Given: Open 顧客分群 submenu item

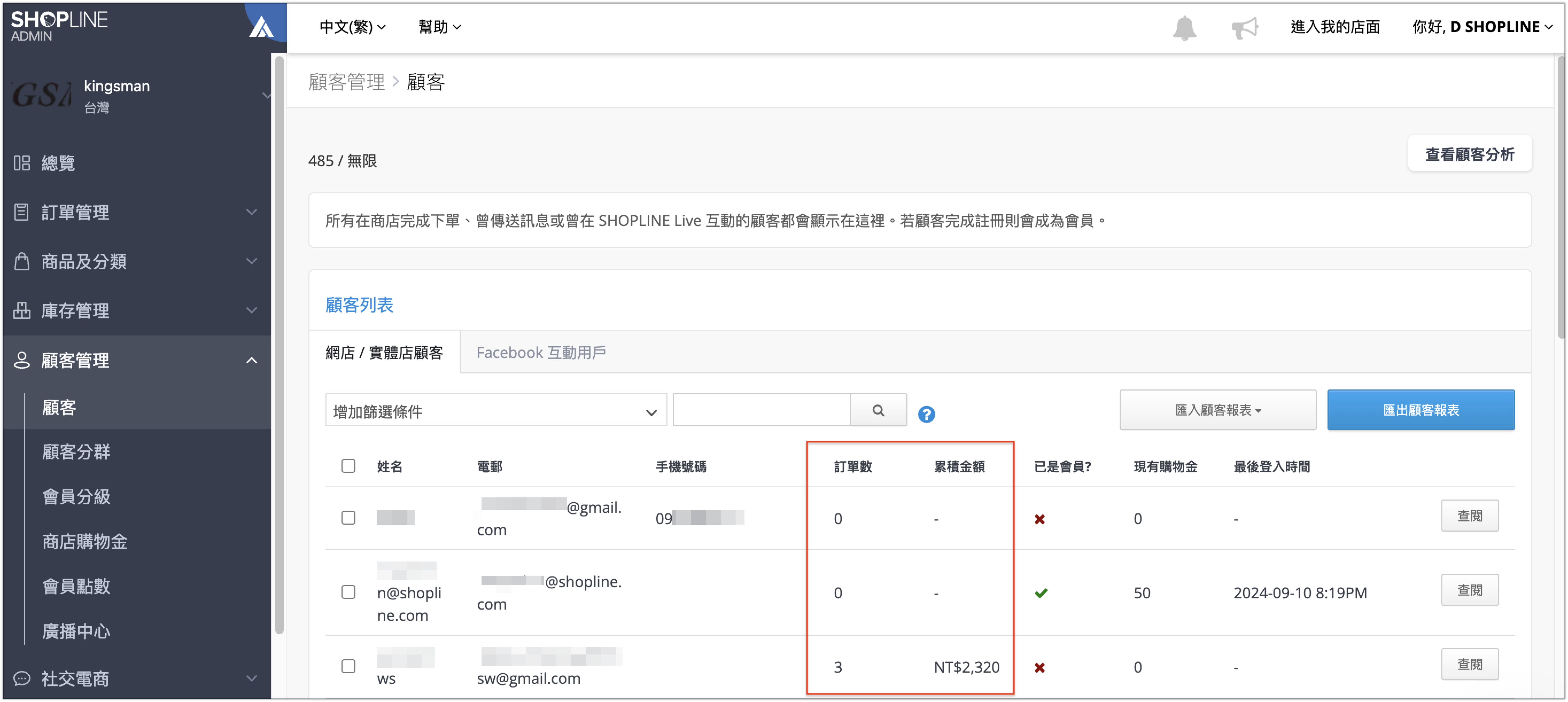Looking at the screenshot, I should click(x=76, y=452).
